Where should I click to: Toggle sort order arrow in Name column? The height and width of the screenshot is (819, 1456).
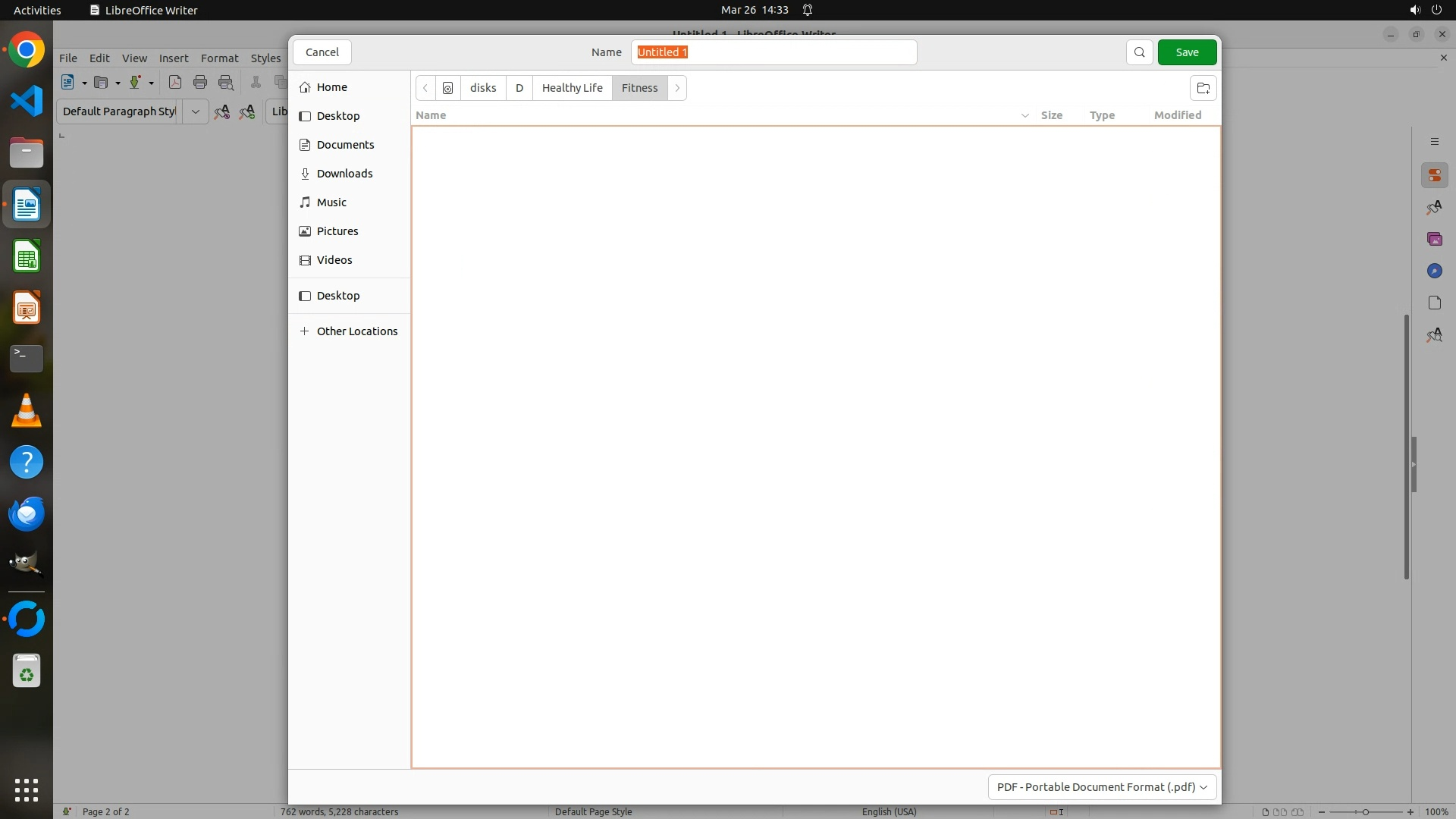1025,115
